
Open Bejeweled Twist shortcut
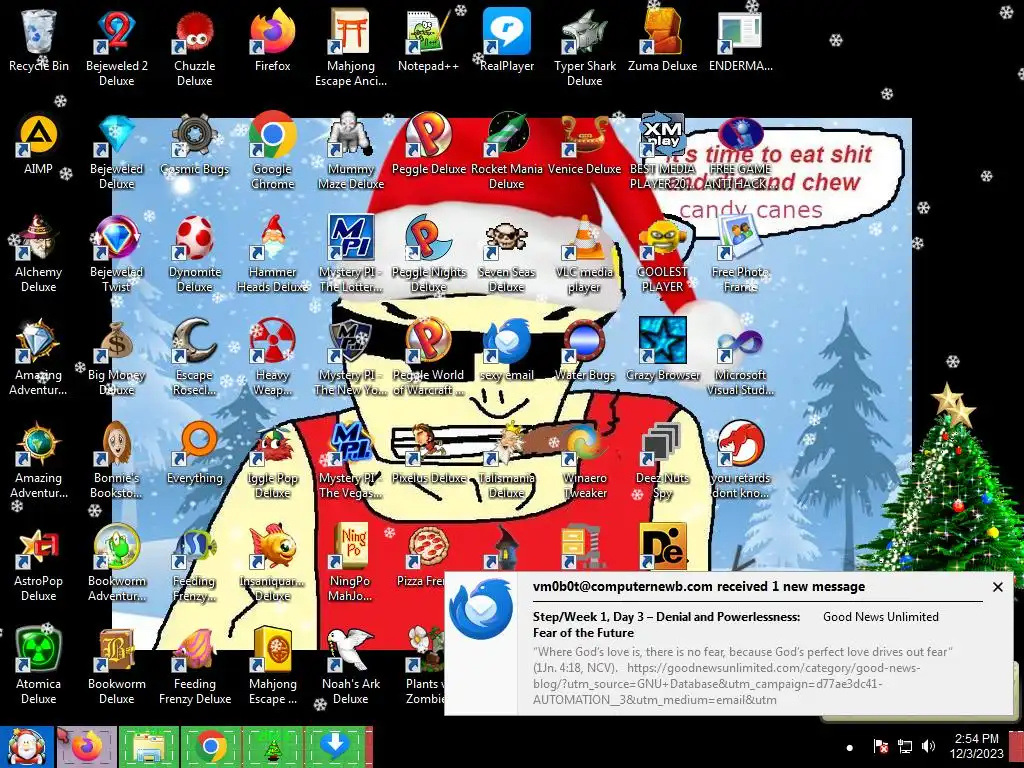pyautogui.click(x=116, y=253)
